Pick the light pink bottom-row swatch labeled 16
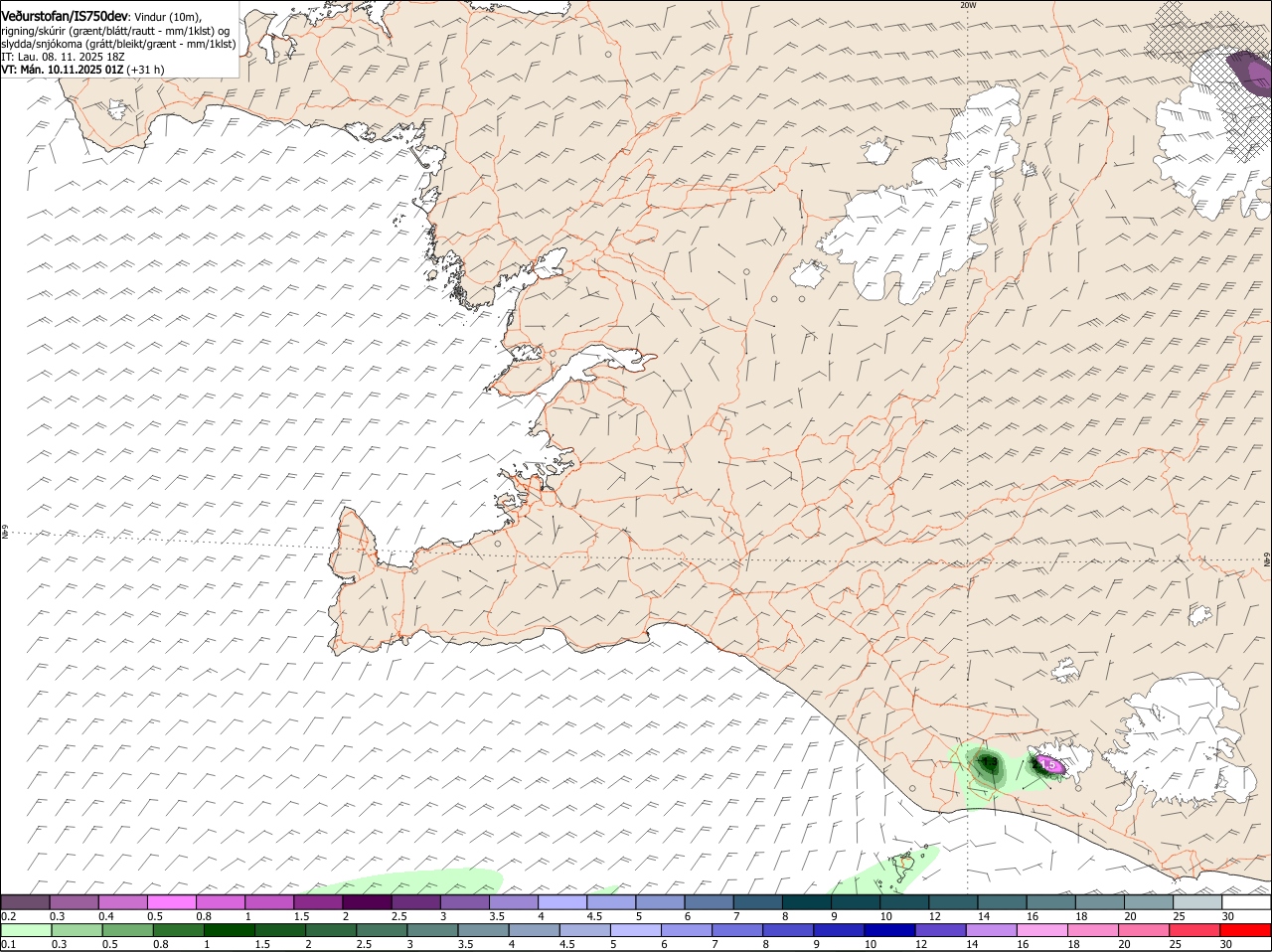This screenshot has height=952, width=1272. [1041, 931]
